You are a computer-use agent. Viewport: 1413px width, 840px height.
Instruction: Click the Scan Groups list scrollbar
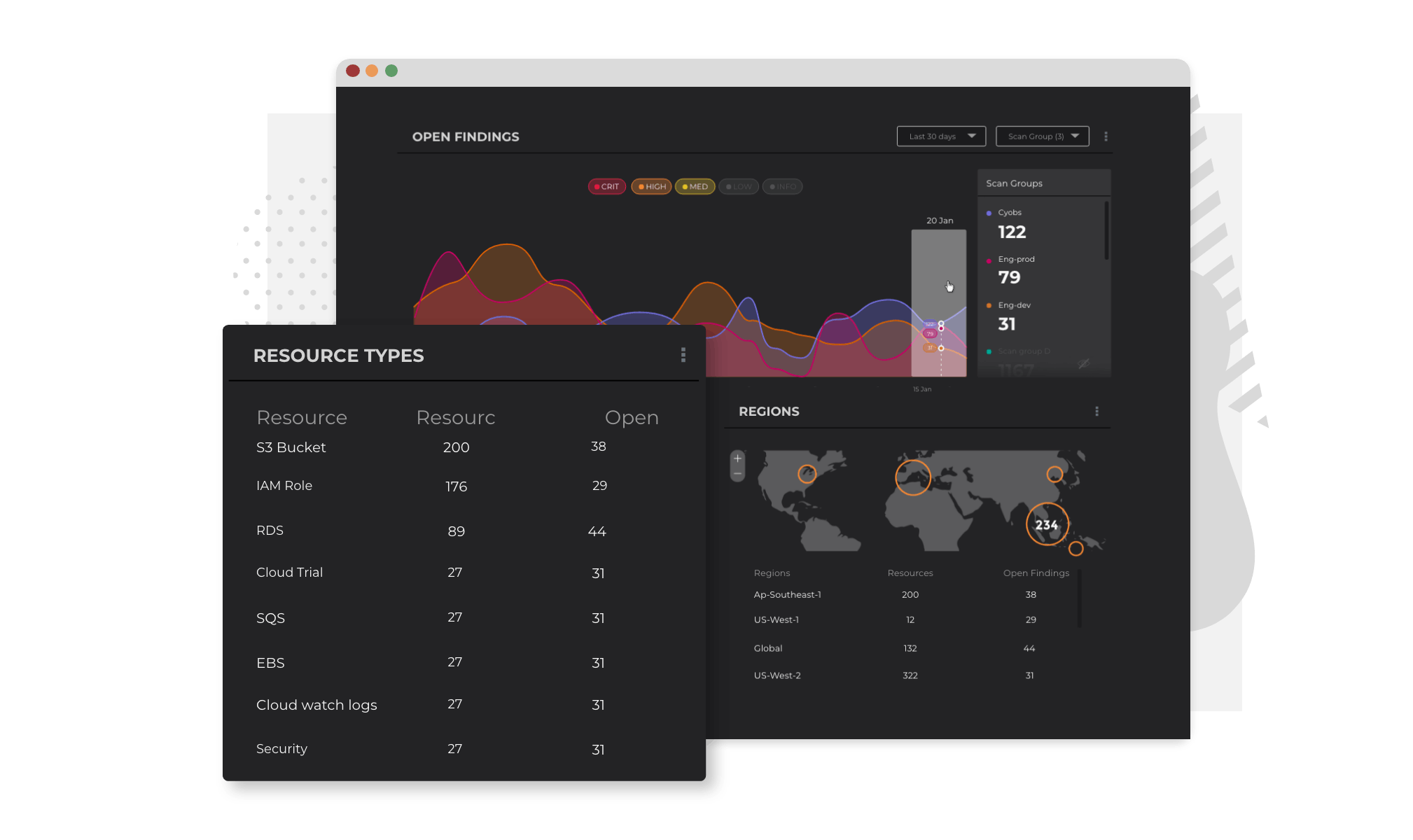pos(1106,231)
